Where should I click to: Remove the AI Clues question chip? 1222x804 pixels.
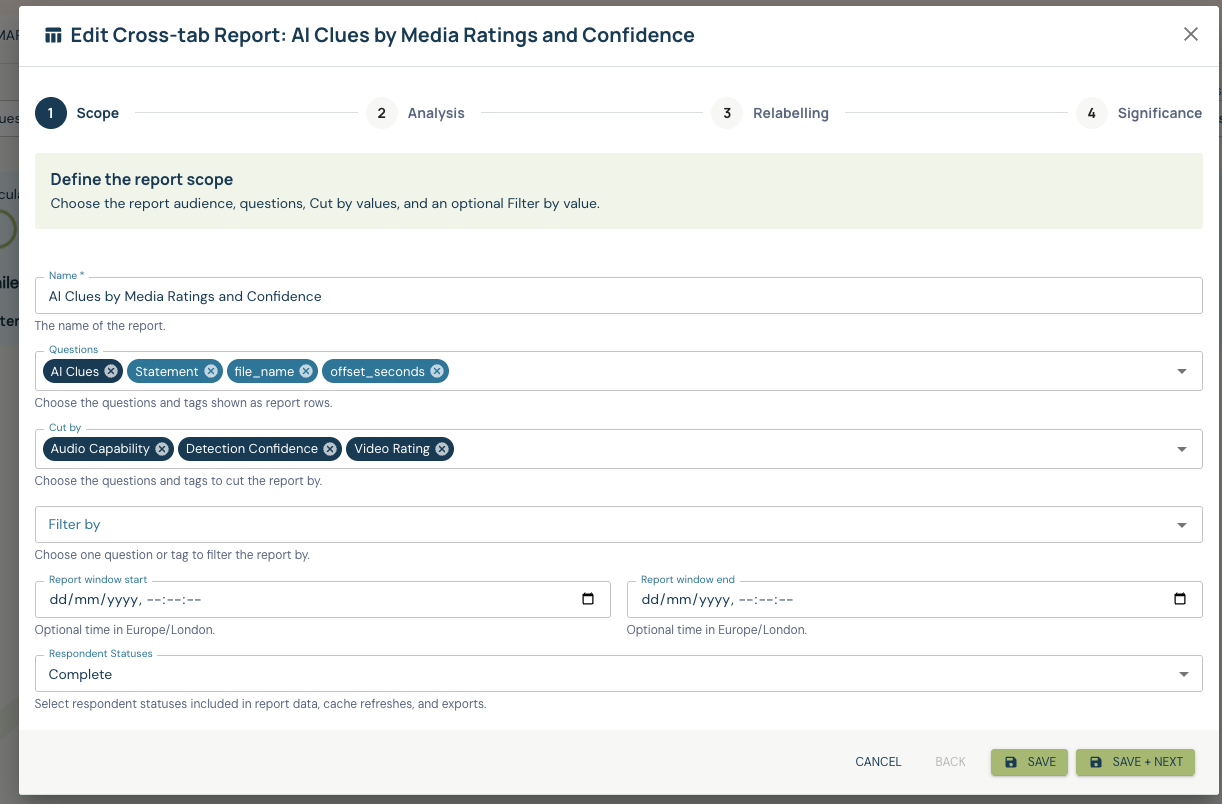pos(111,371)
